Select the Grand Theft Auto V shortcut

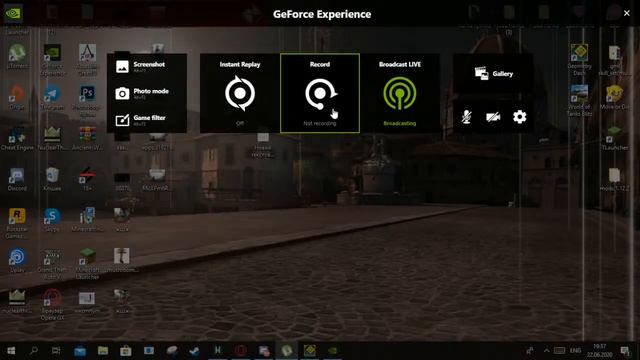click(52, 264)
